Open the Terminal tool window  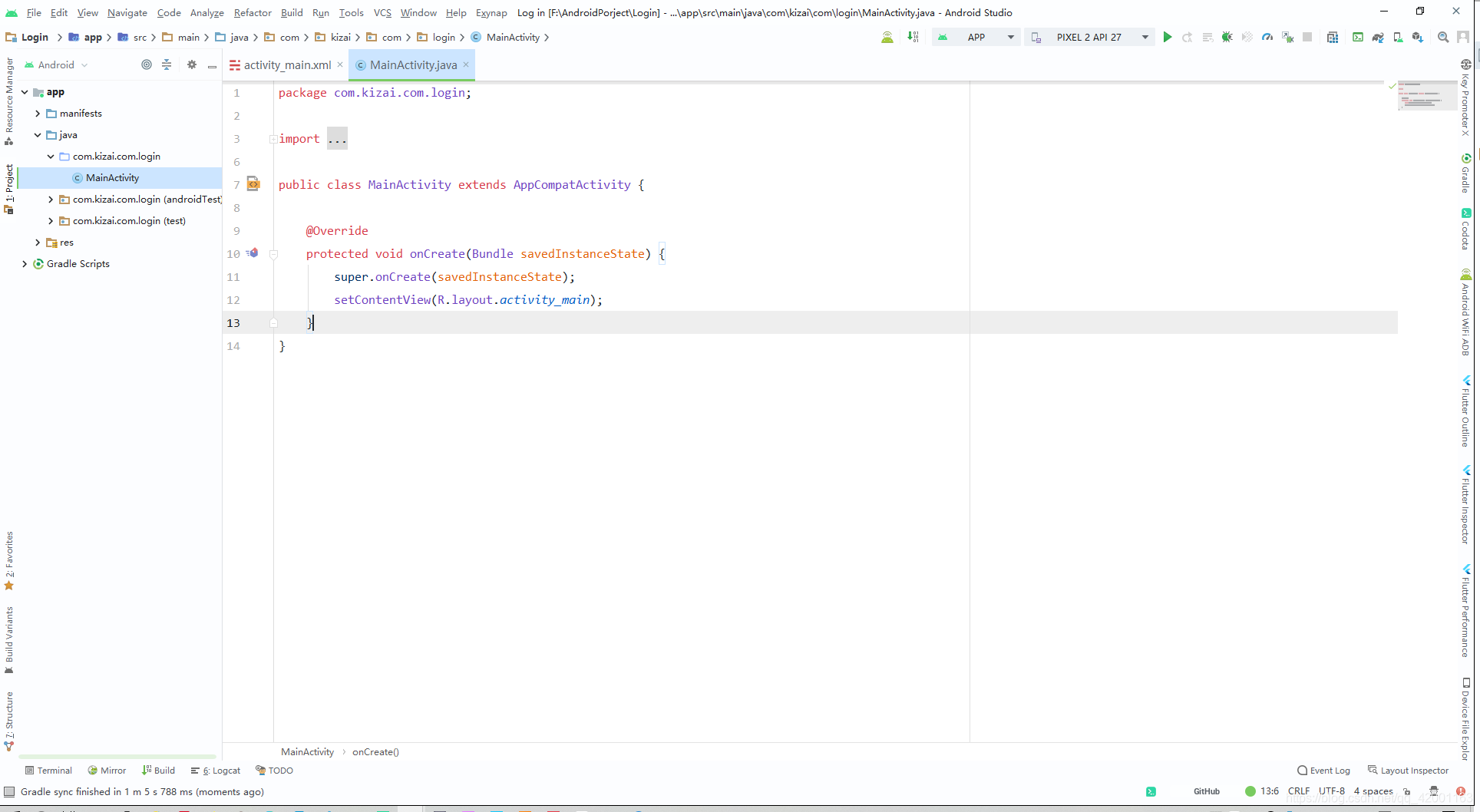tap(48, 771)
